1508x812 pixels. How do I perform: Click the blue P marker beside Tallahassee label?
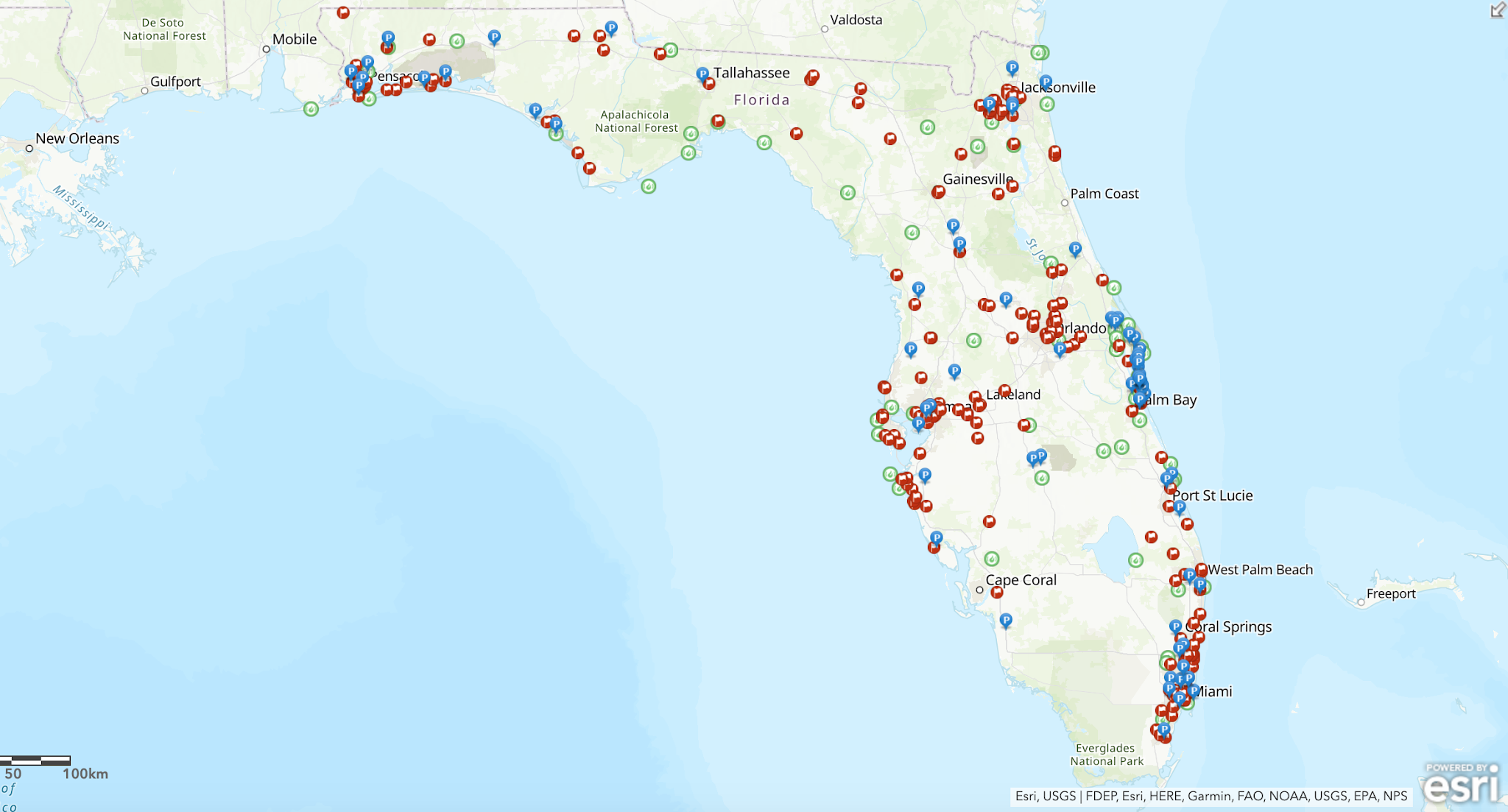[702, 74]
